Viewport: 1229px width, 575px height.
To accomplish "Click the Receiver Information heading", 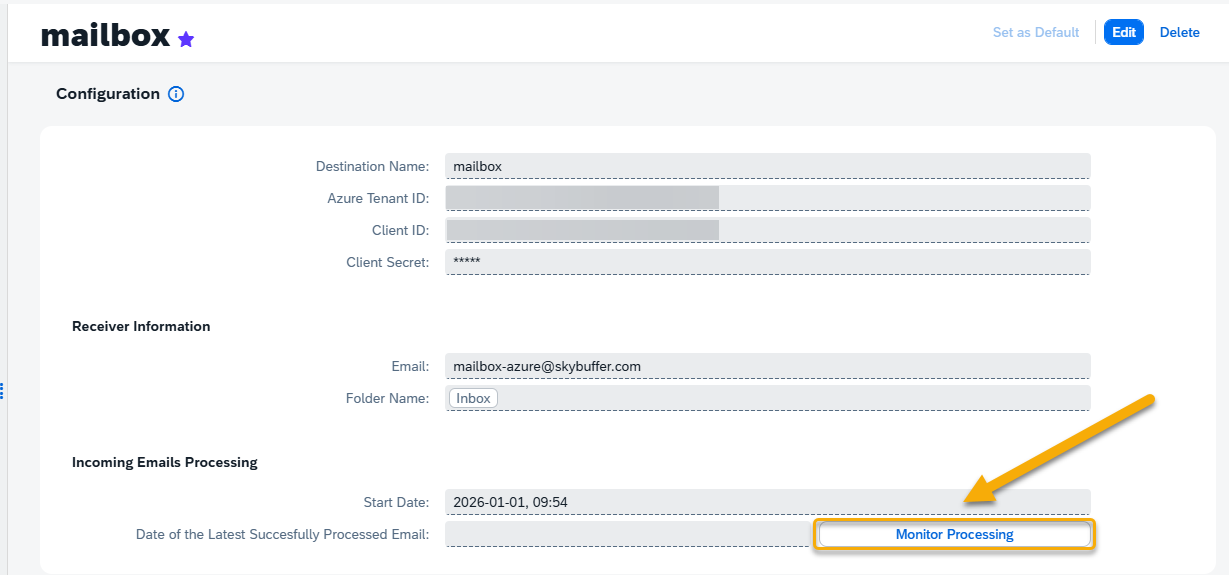I will 141,326.
